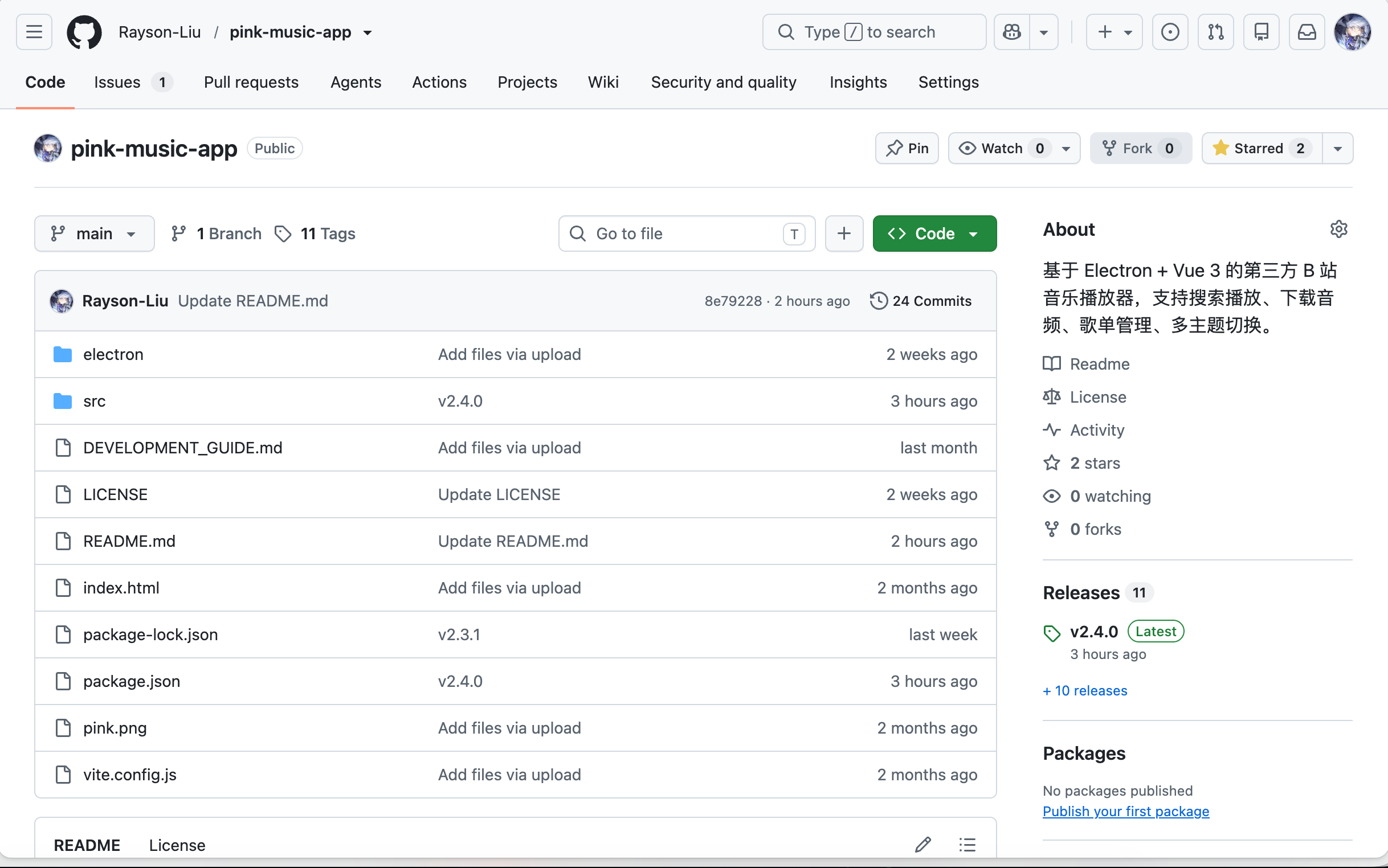Click the LICENSE file icon
The width and height of the screenshot is (1388, 868).
pos(63,494)
